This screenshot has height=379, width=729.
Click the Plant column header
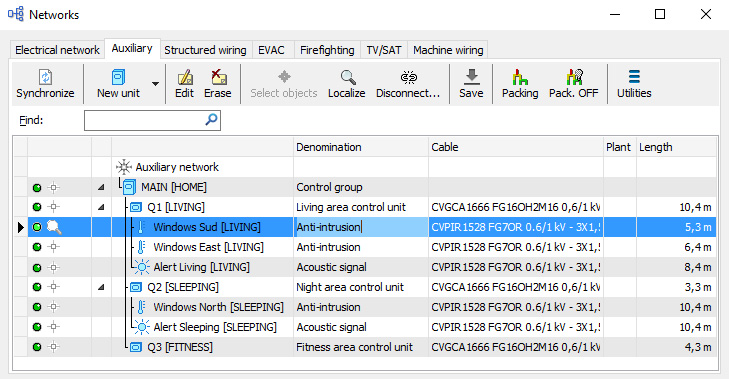tap(620, 147)
